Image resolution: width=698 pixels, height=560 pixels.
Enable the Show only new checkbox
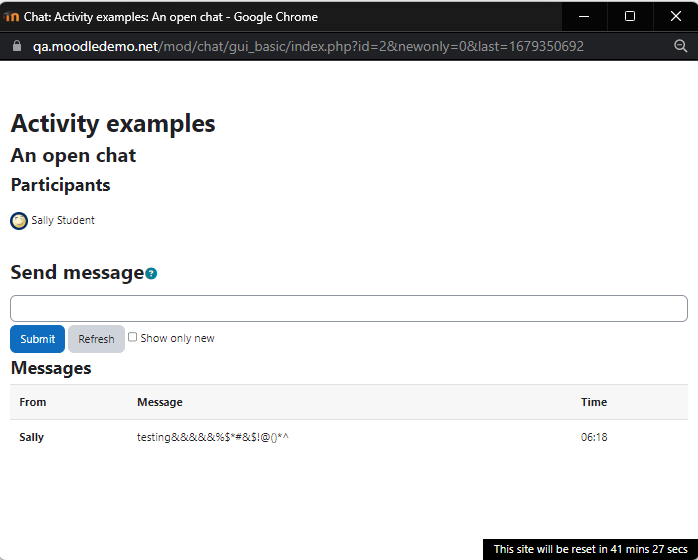point(132,337)
